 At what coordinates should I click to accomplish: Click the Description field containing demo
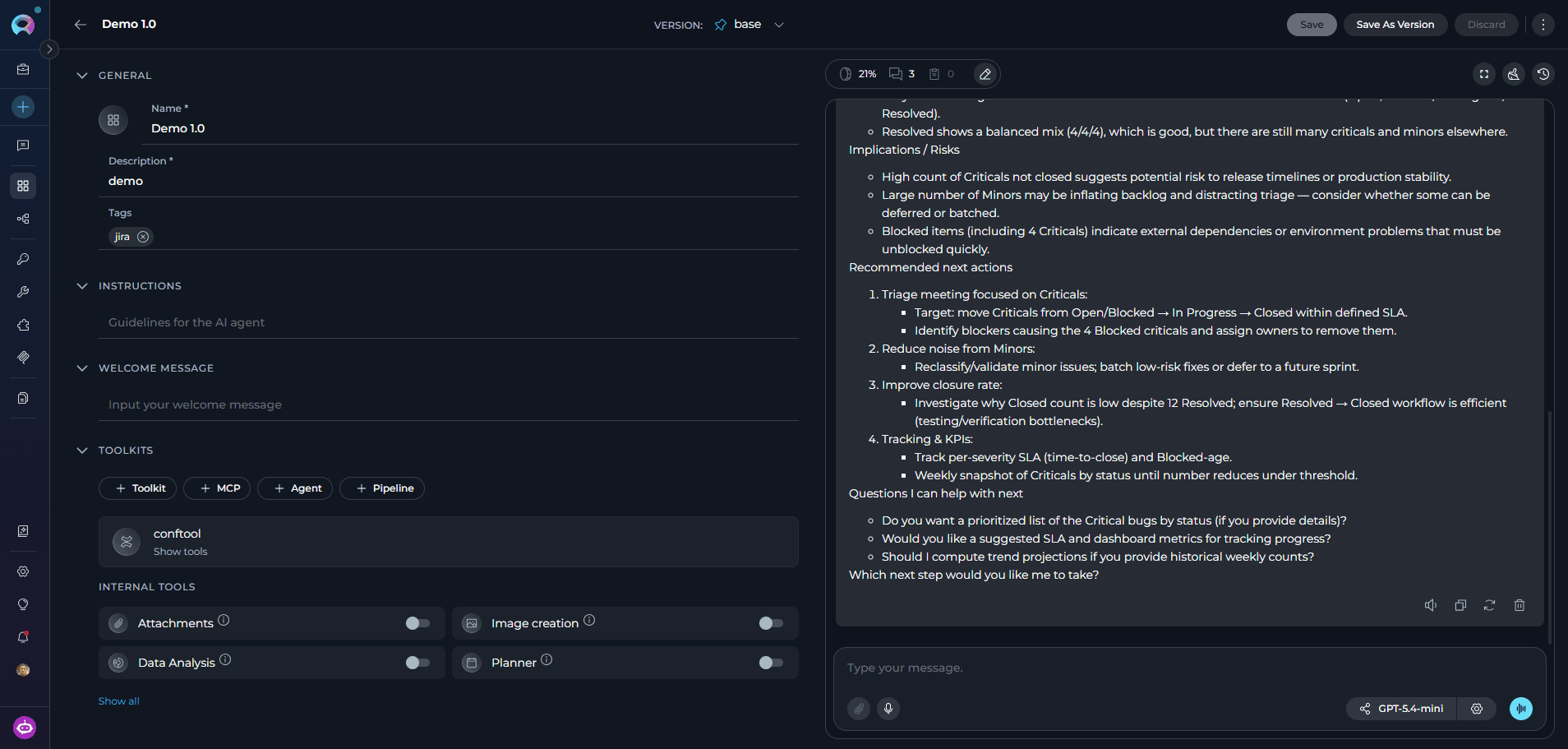[449, 181]
